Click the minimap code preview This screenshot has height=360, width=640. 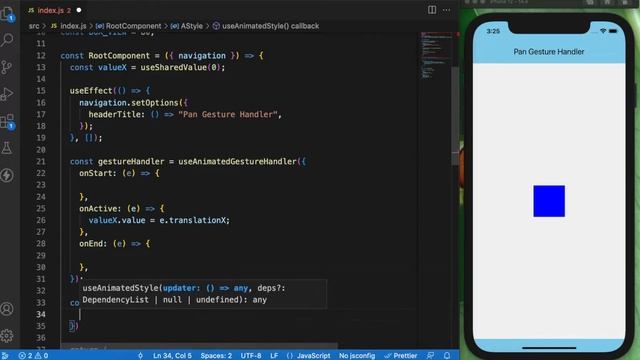pyautogui.click(x=436, y=56)
